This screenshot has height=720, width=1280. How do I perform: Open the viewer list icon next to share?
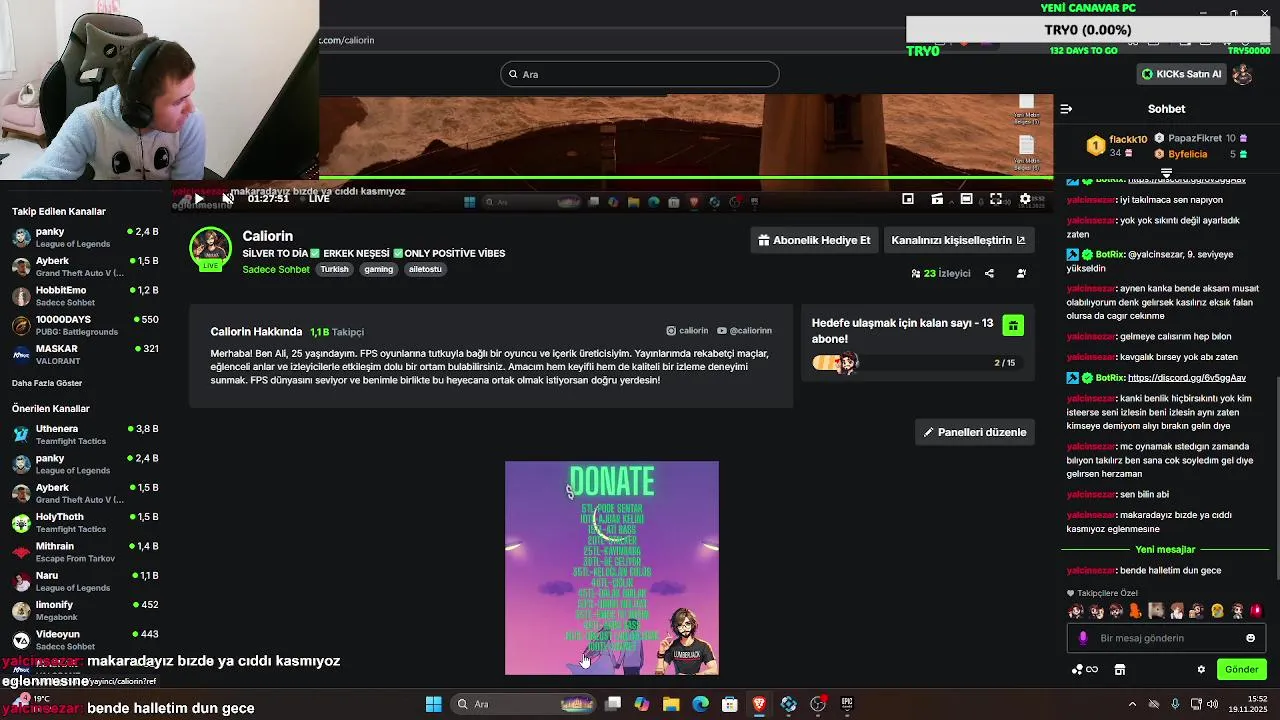coord(1021,273)
